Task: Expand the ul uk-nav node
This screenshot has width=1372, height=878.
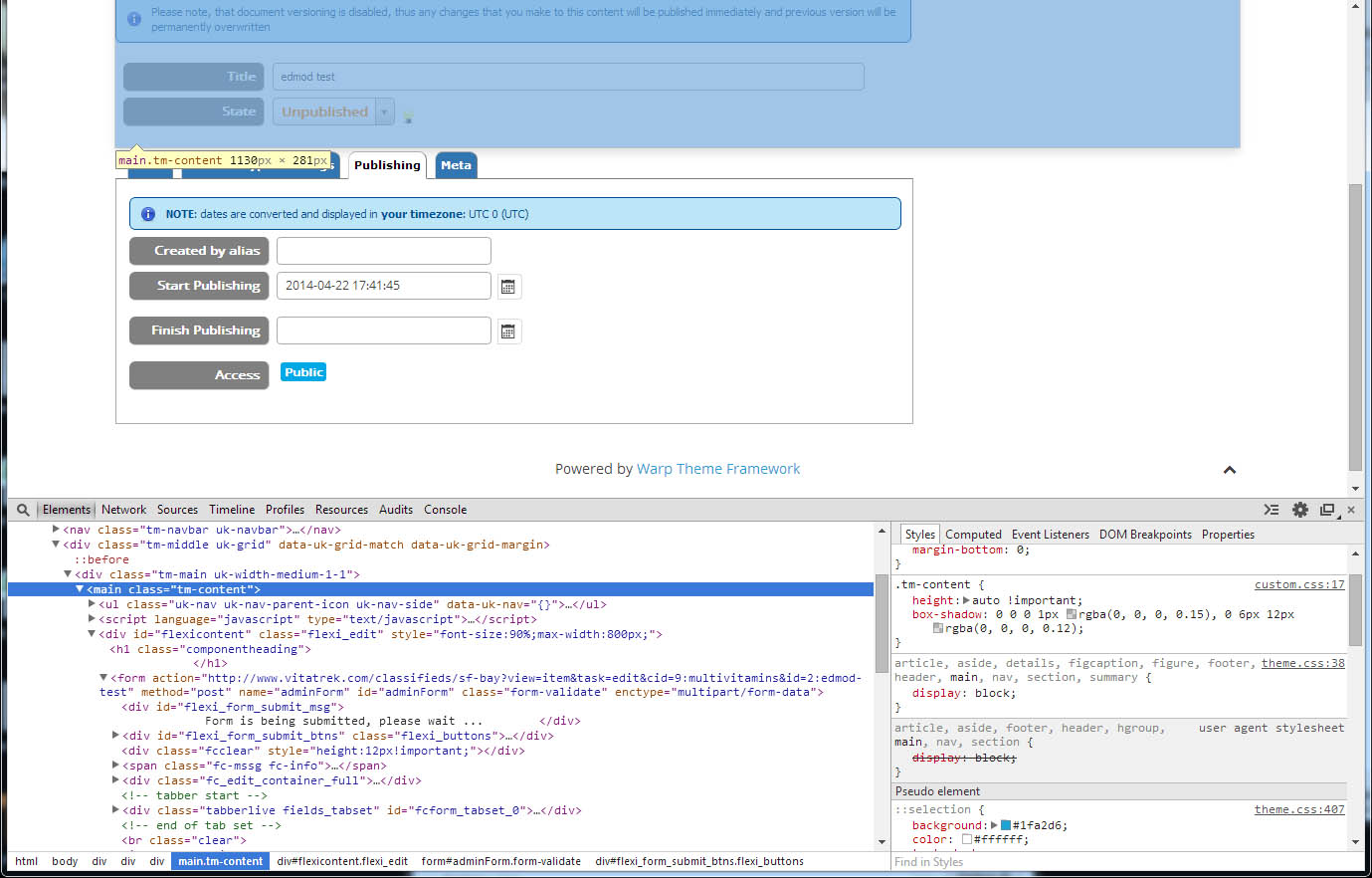Action: click(x=92, y=604)
